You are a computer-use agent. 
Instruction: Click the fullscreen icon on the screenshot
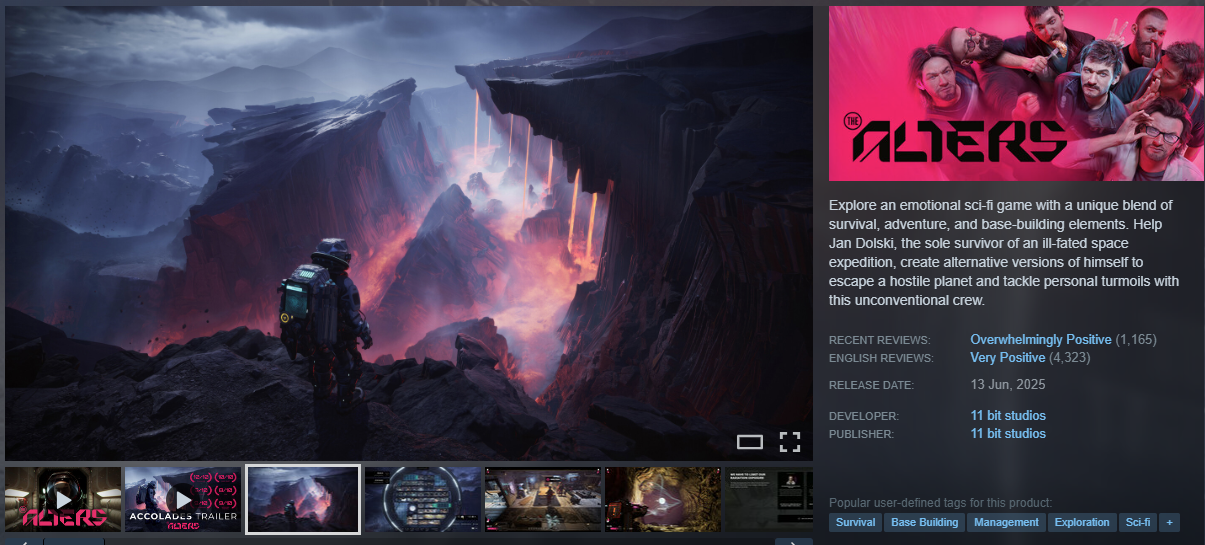790,442
